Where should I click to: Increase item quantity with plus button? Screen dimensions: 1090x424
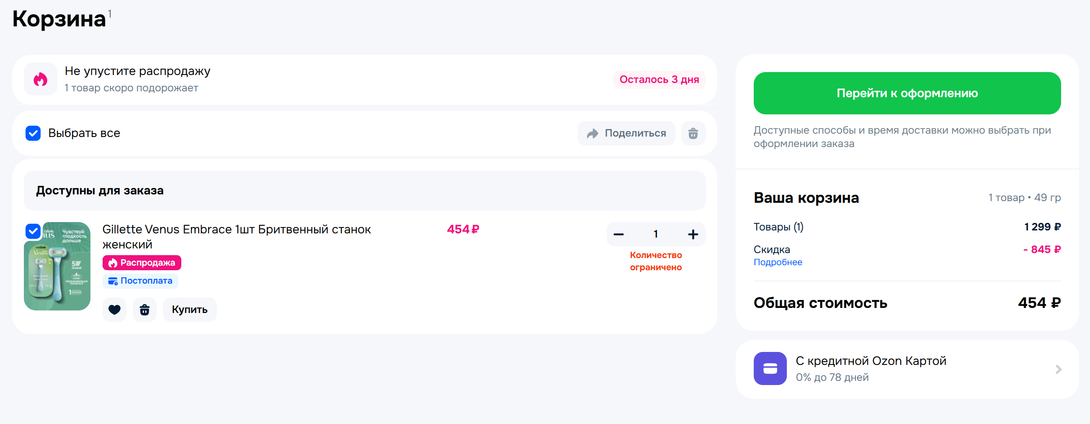click(x=693, y=234)
